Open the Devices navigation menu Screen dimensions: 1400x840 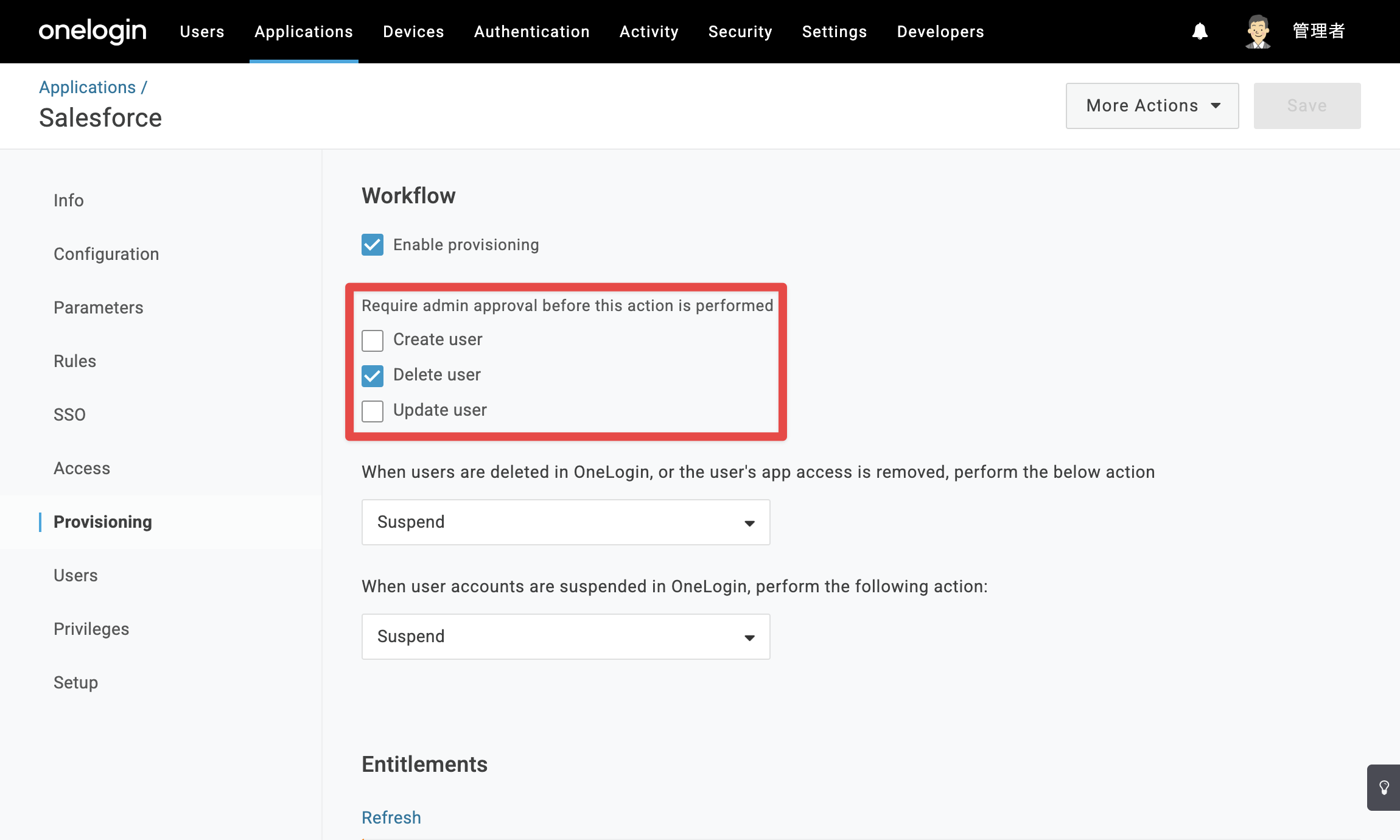click(x=413, y=32)
